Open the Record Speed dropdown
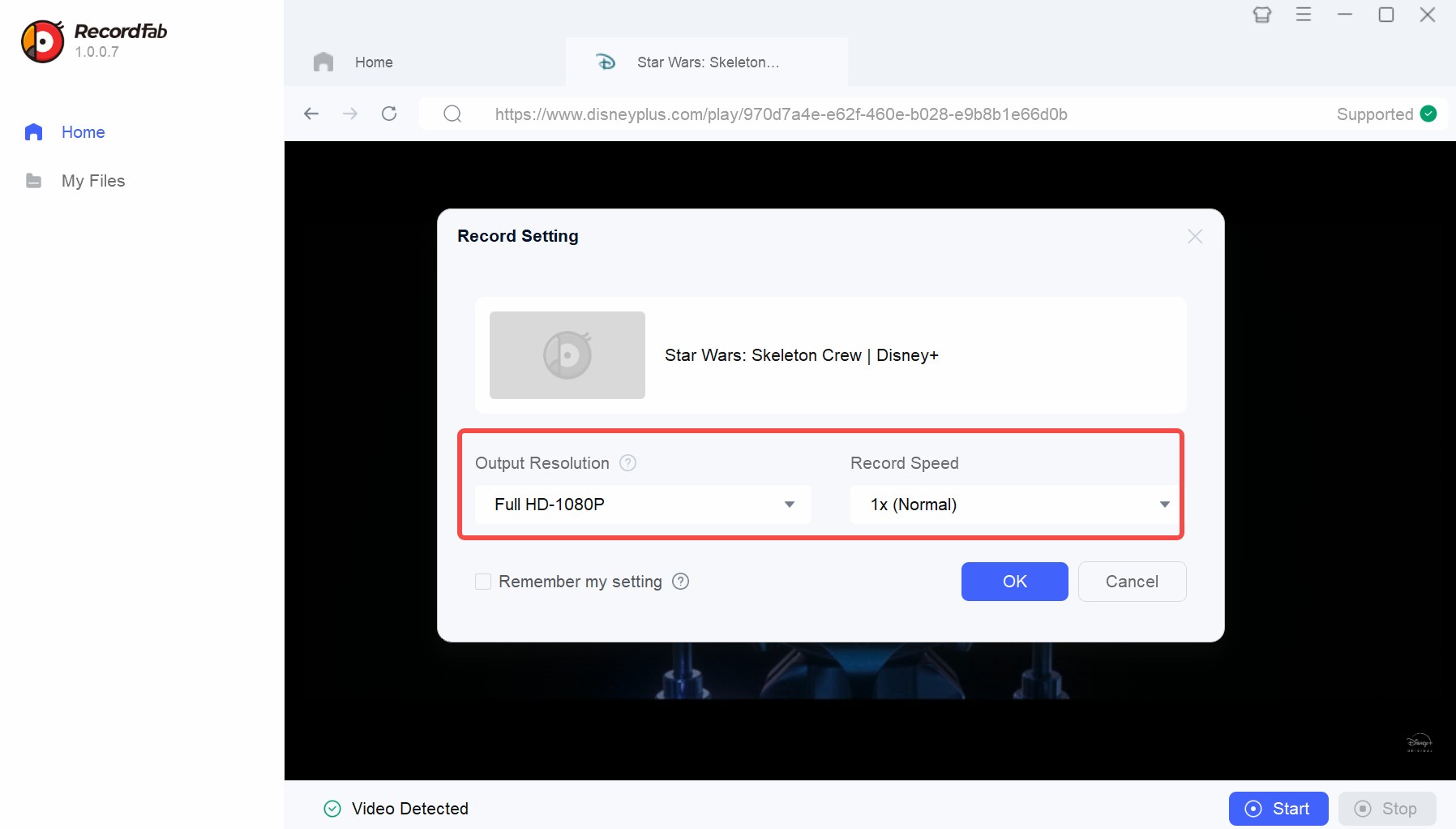This screenshot has width=1456, height=829. [x=1014, y=505]
